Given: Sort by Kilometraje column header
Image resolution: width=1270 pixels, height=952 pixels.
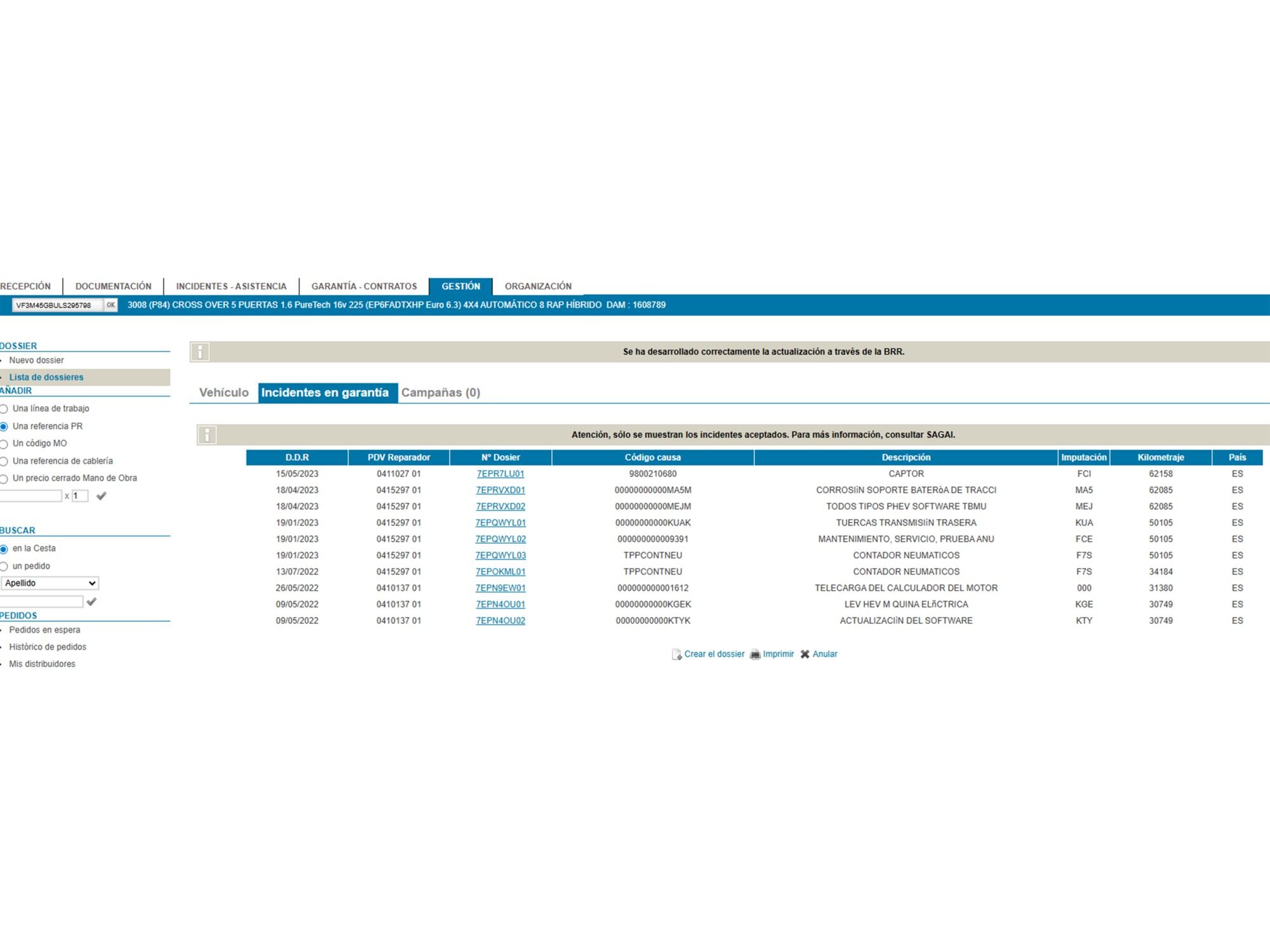Looking at the screenshot, I should point(1160,458).
